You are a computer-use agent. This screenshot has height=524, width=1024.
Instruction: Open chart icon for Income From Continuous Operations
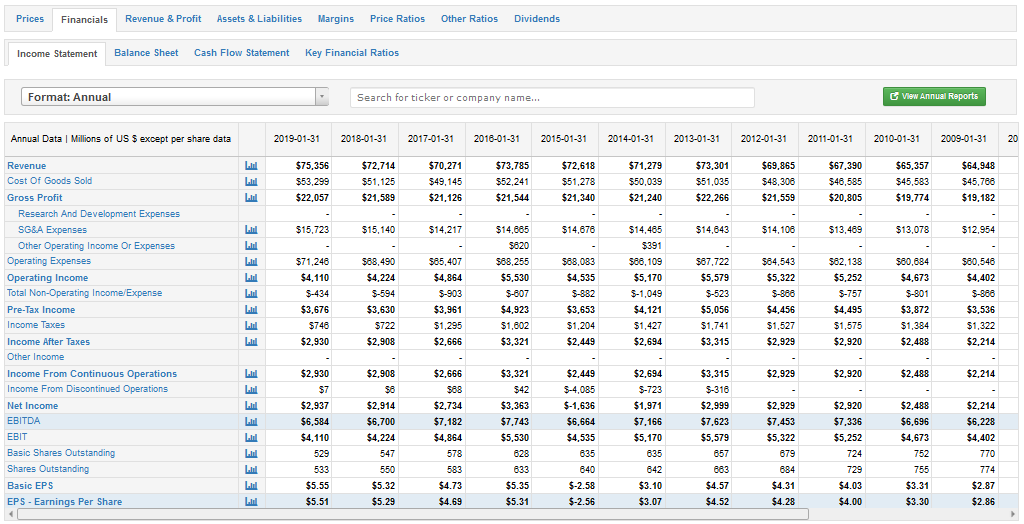point(251,374)
